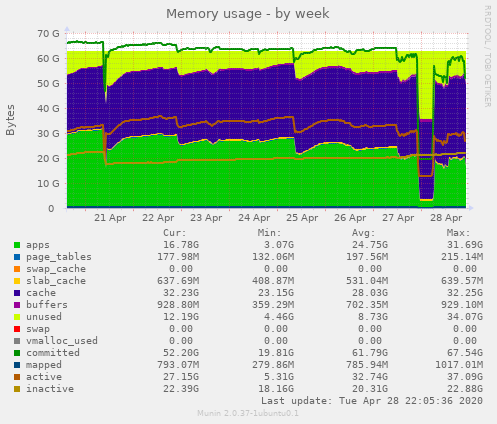Click the 'Avg:' column header

(x=364, y=233)
